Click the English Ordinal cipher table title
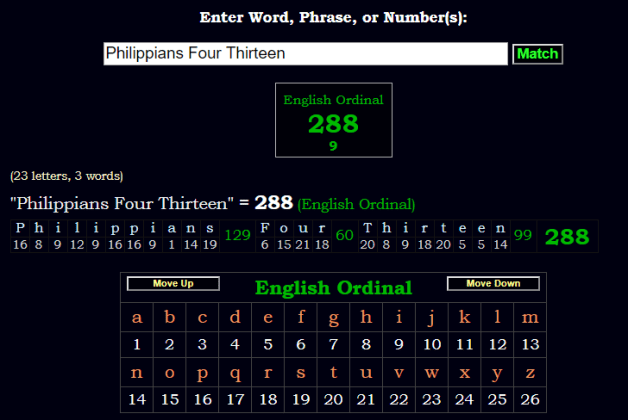This screenshot has height=420, width=628. (x=333, y=288)
